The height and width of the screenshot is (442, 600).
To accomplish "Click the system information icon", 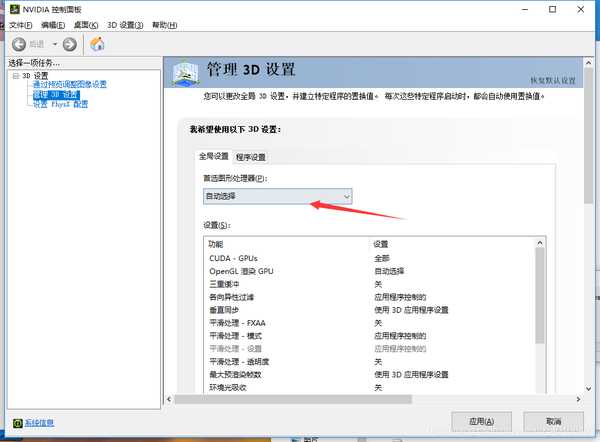I will tap(18, 423).
